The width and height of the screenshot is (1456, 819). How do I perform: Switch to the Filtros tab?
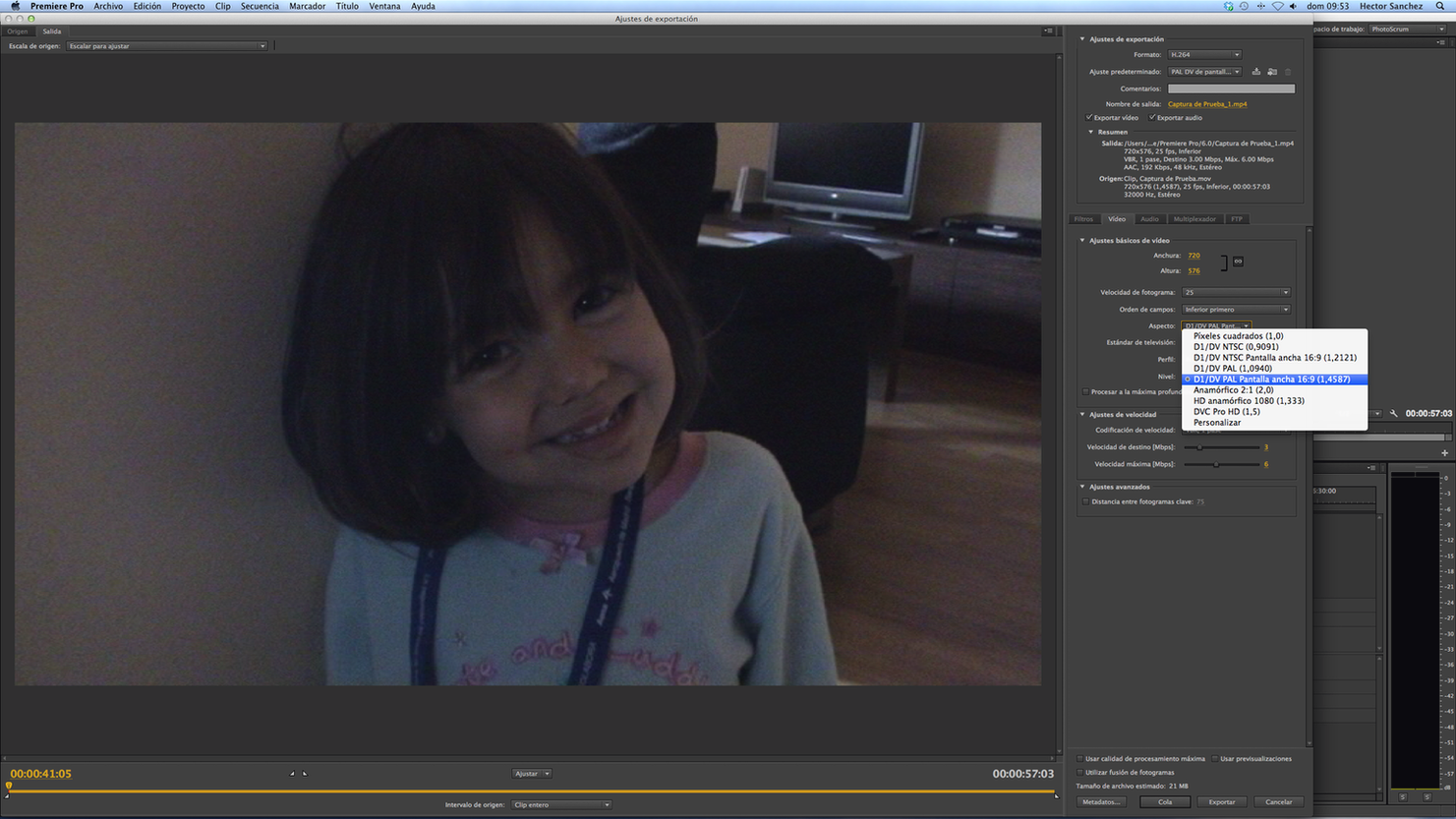(1083, 219)
